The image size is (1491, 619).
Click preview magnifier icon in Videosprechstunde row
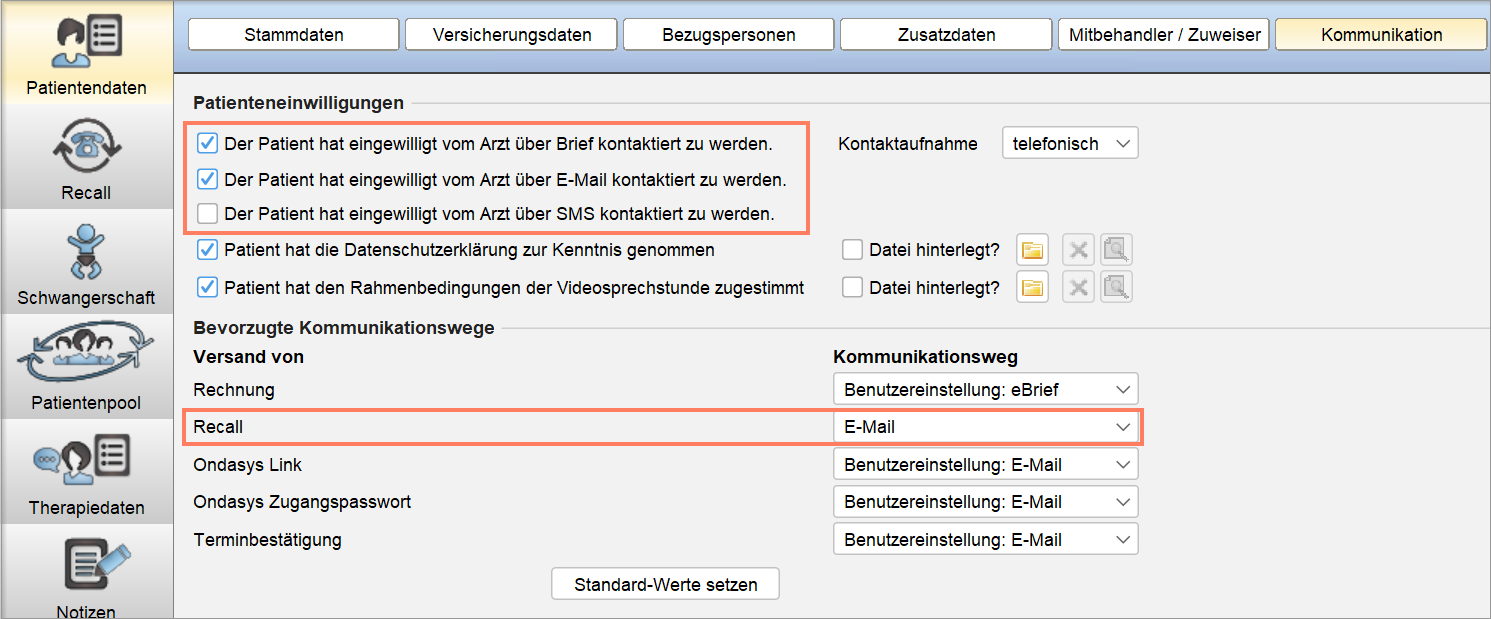1115,288
